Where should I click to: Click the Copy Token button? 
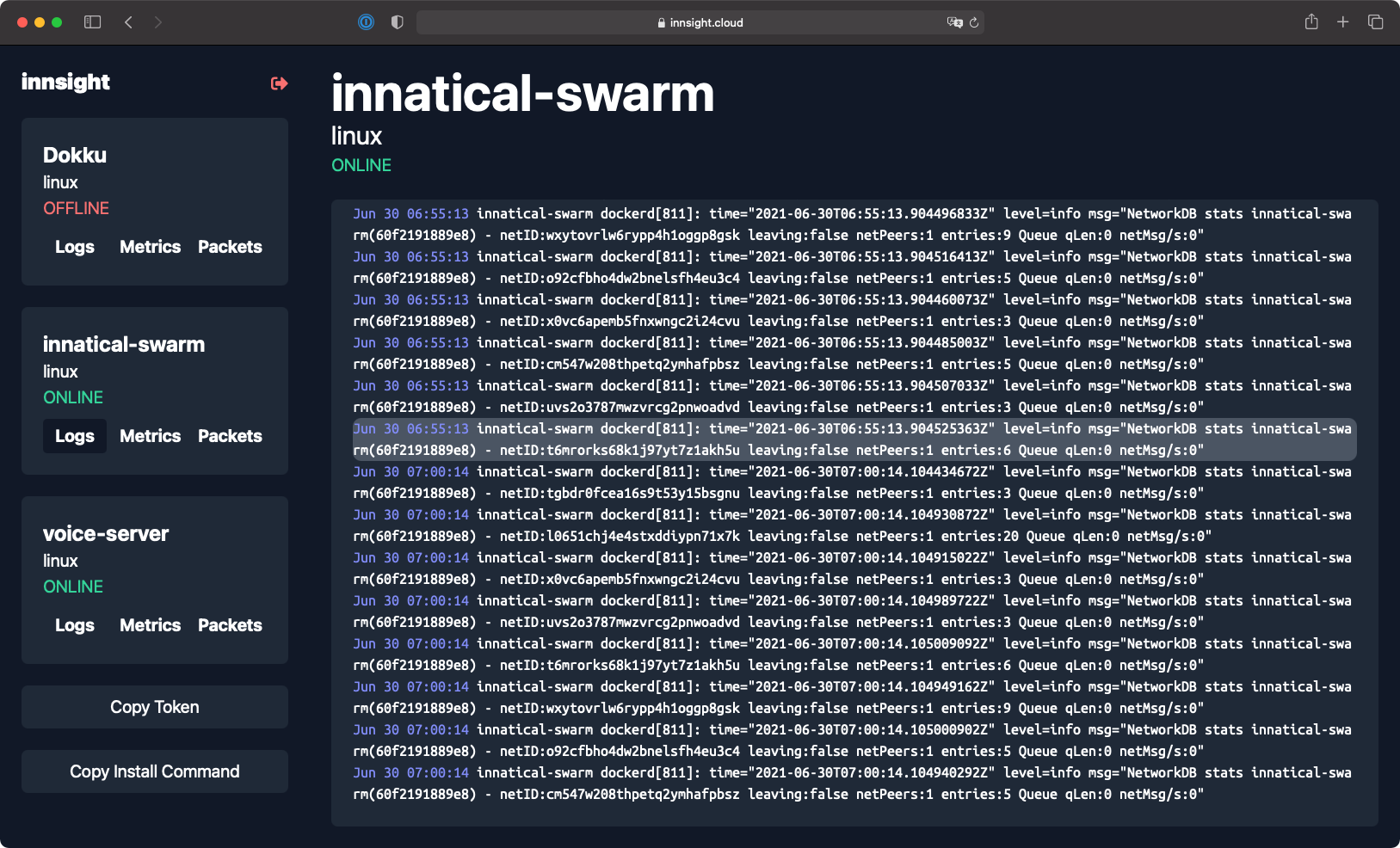click(x=155, y=707)
